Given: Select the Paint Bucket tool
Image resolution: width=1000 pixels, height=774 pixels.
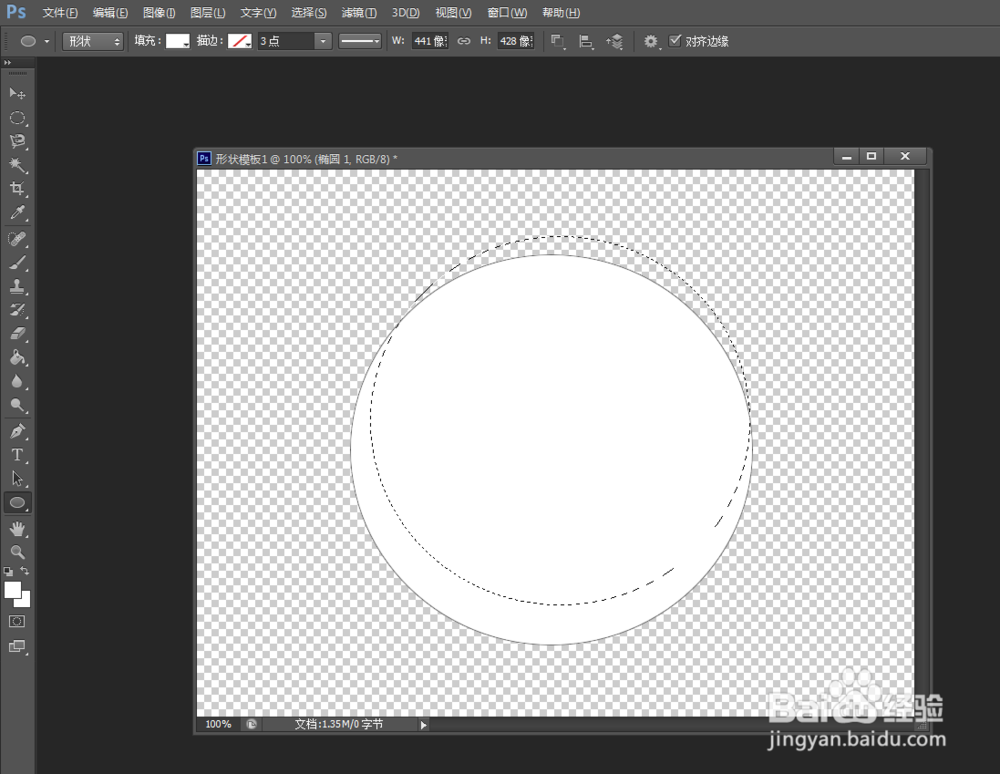Looking at the screenshot, I should pos(17,358).
